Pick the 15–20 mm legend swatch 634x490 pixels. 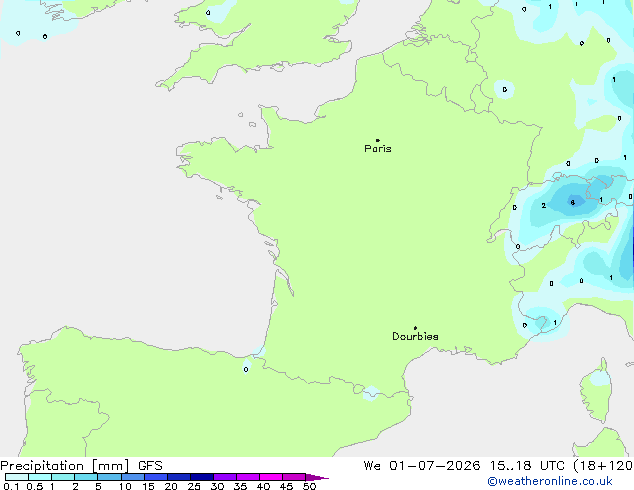click(156, 477)
